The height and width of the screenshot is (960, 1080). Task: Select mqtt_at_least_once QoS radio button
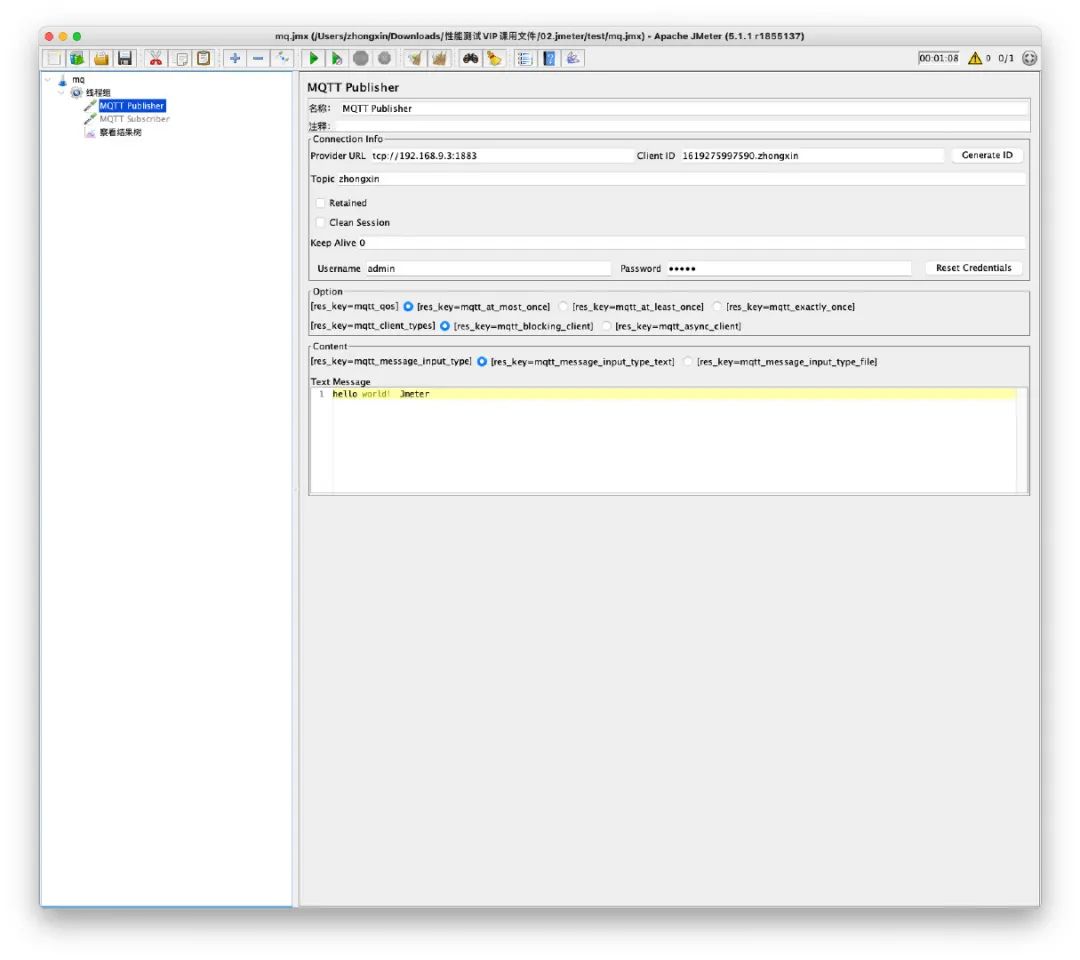[563, 306]
